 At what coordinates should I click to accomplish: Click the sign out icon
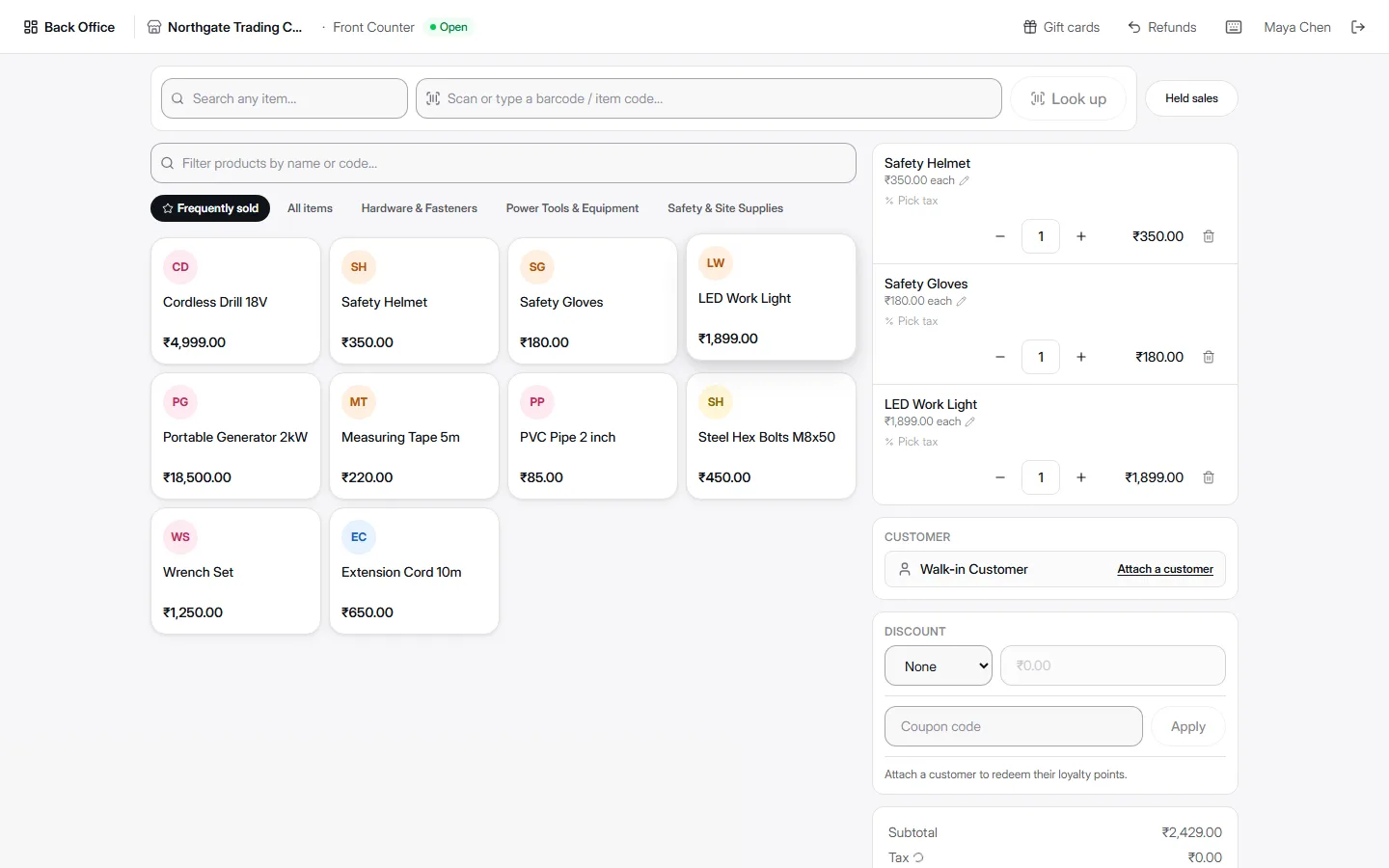(1358, 27)
